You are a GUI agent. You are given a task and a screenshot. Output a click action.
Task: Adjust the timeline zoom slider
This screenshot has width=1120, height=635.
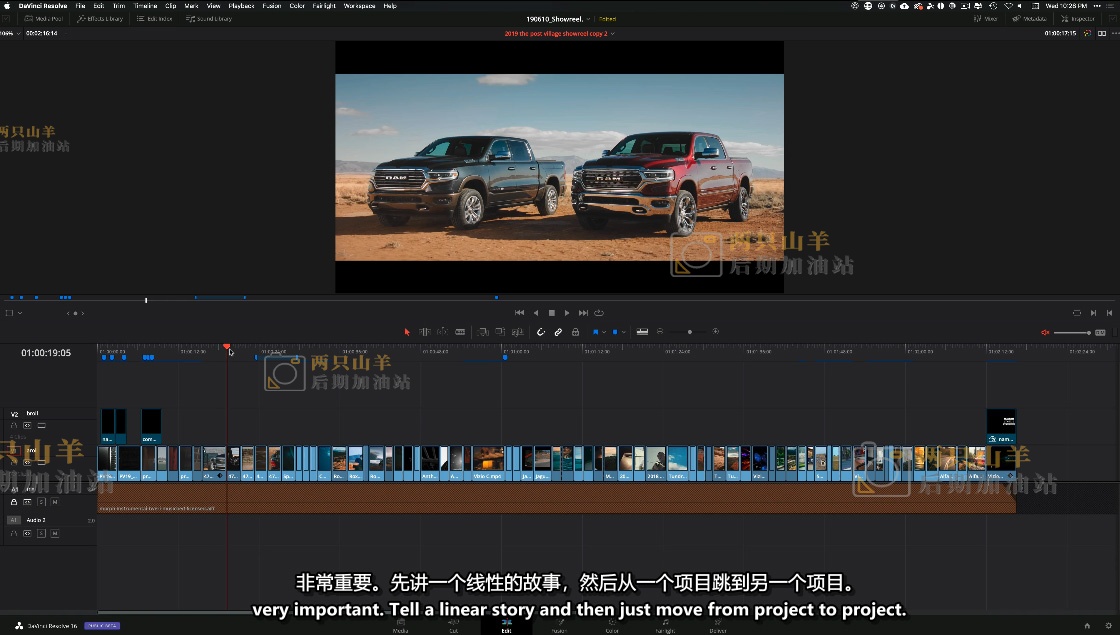[689, 332]
